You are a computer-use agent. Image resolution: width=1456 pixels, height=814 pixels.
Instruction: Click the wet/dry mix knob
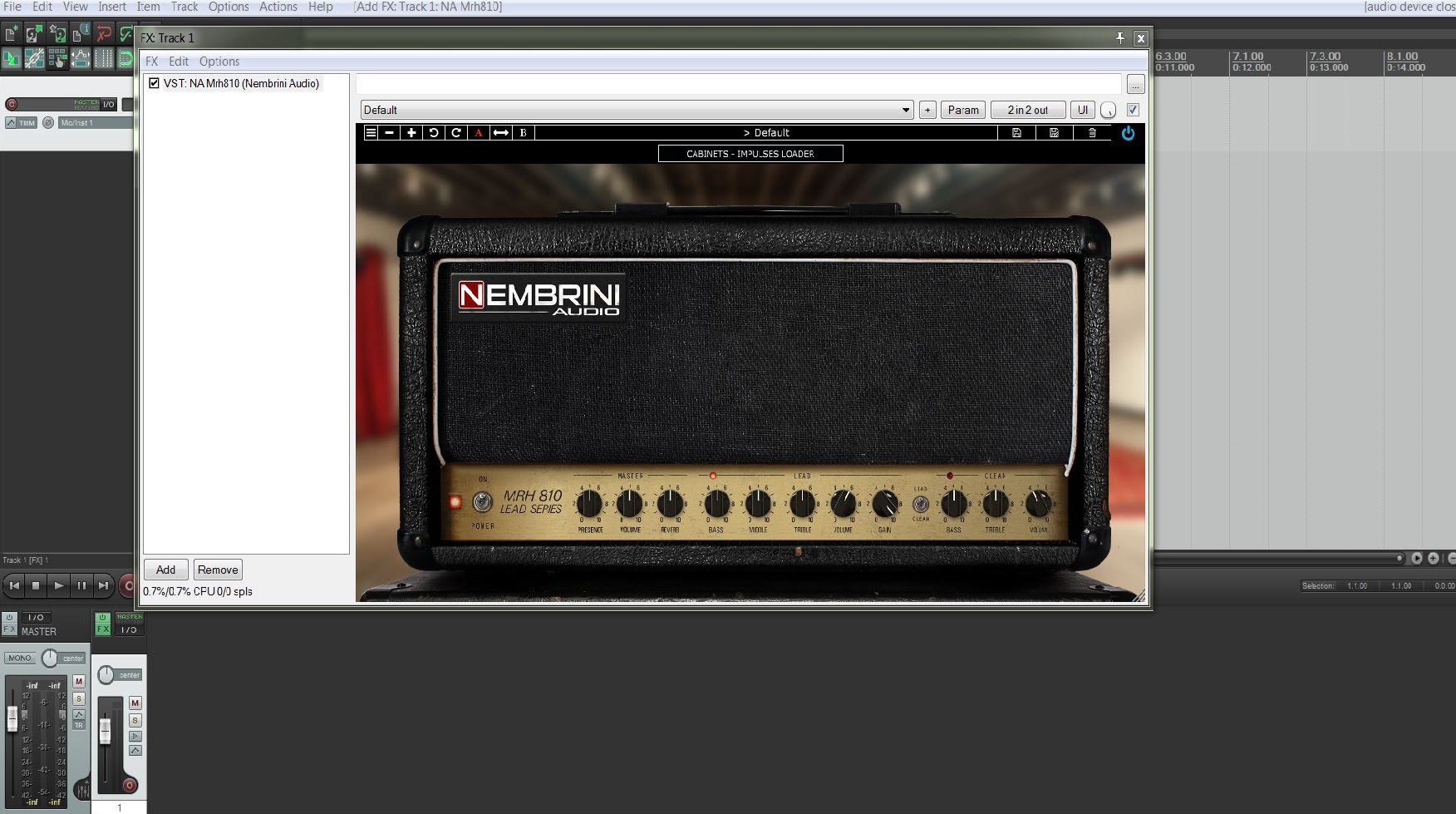click(x=1109, y=110)
